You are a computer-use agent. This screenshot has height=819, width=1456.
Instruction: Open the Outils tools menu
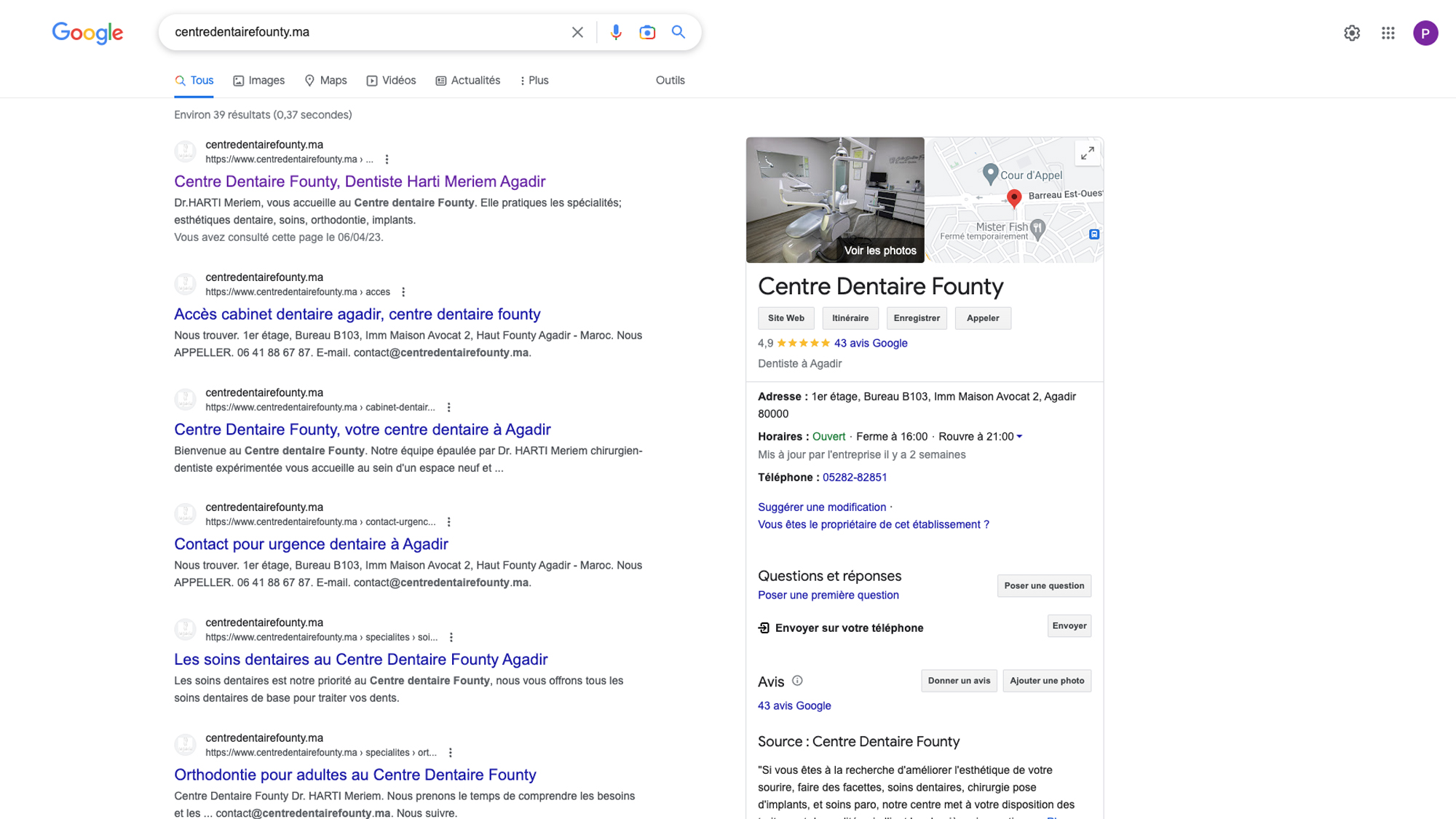click(670, 81)
